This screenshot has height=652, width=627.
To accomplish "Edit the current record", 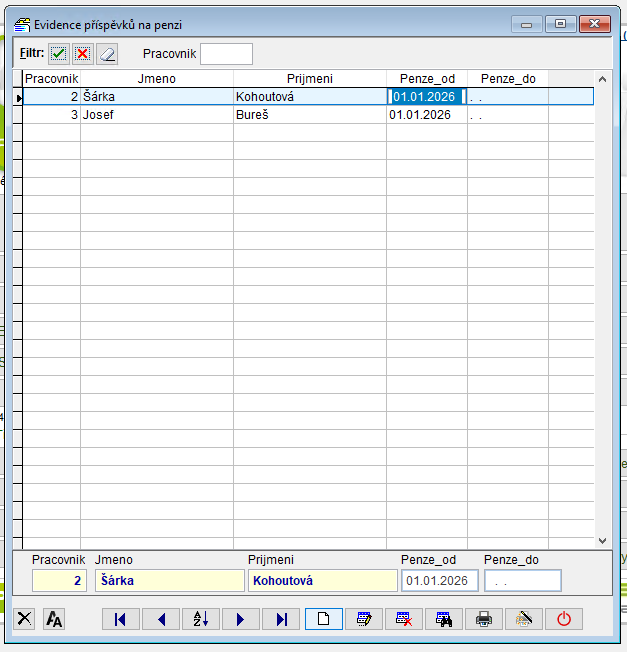I will [364, 619].
